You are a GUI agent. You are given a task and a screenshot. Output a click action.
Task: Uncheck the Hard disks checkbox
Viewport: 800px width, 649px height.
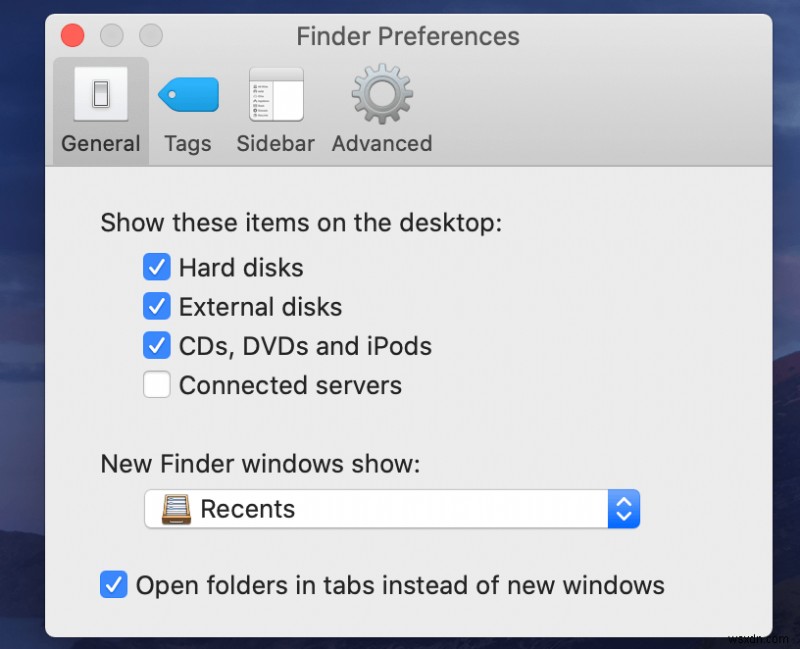click(x=157, y=268)
